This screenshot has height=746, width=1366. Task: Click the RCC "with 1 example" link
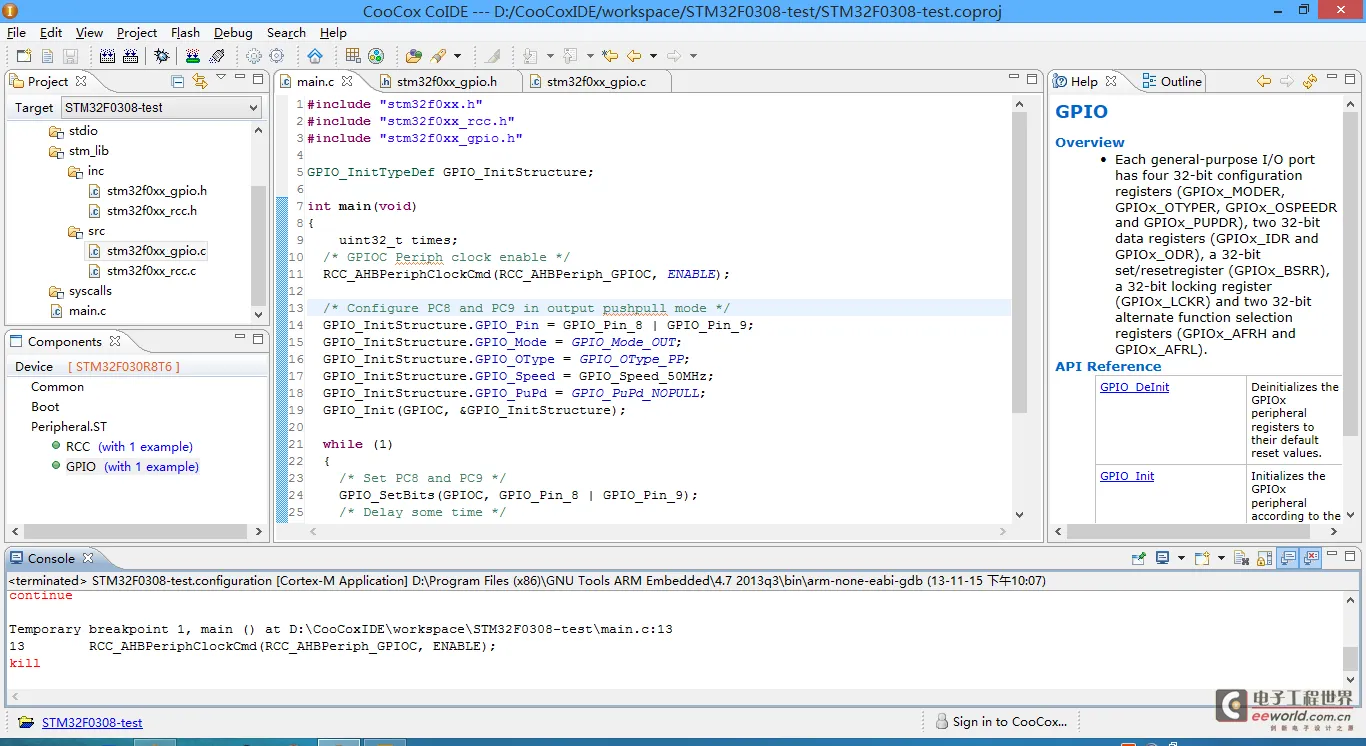tap(146, 446)
